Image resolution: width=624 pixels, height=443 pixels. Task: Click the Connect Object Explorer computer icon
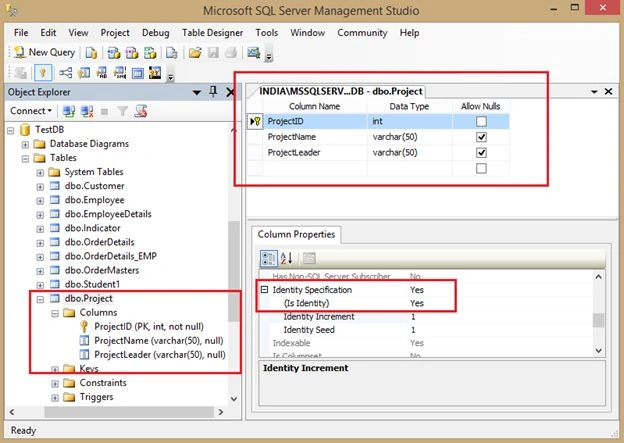(x=69, y=111)
